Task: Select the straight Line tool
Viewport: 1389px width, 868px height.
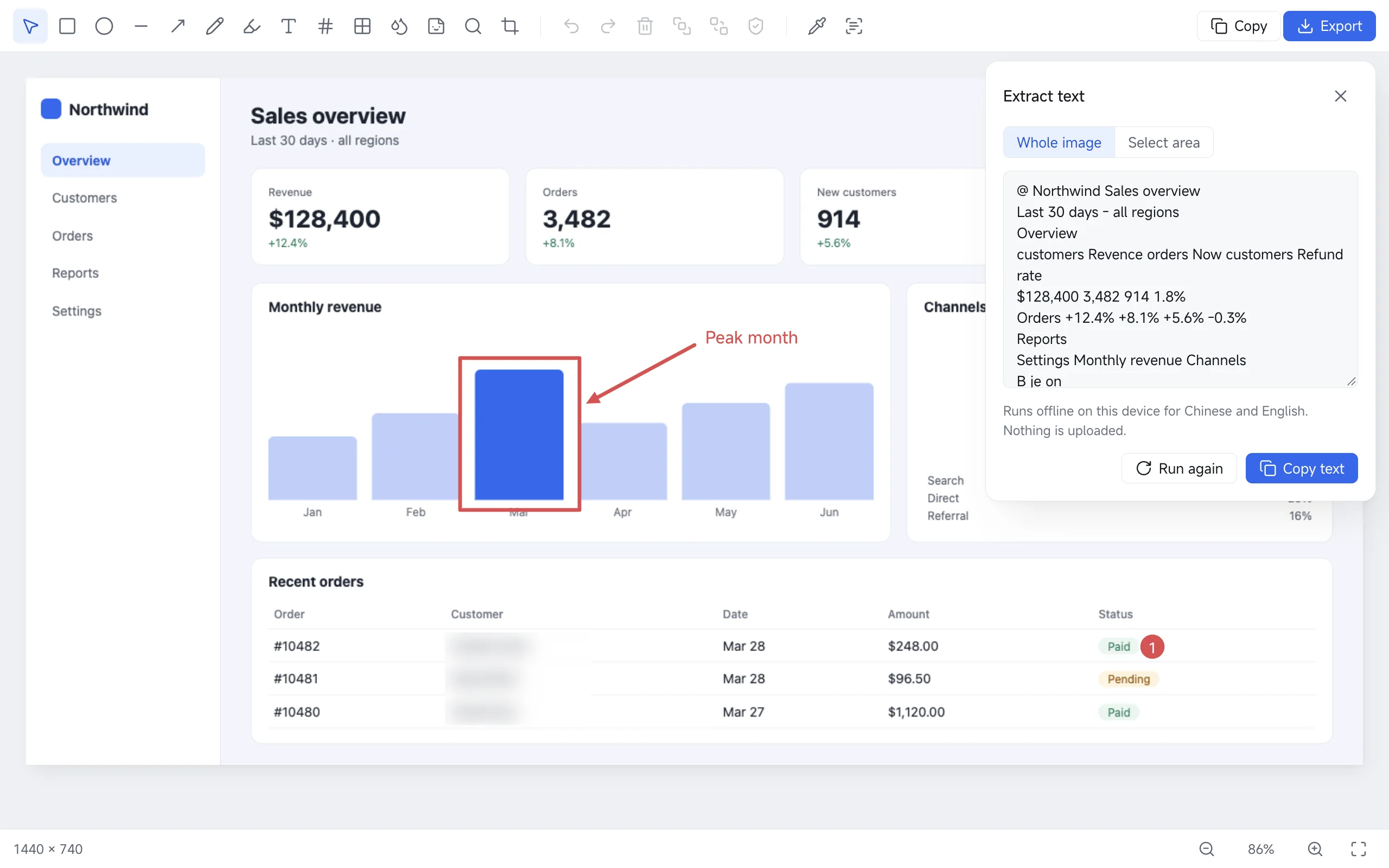Action: point(141,26)
